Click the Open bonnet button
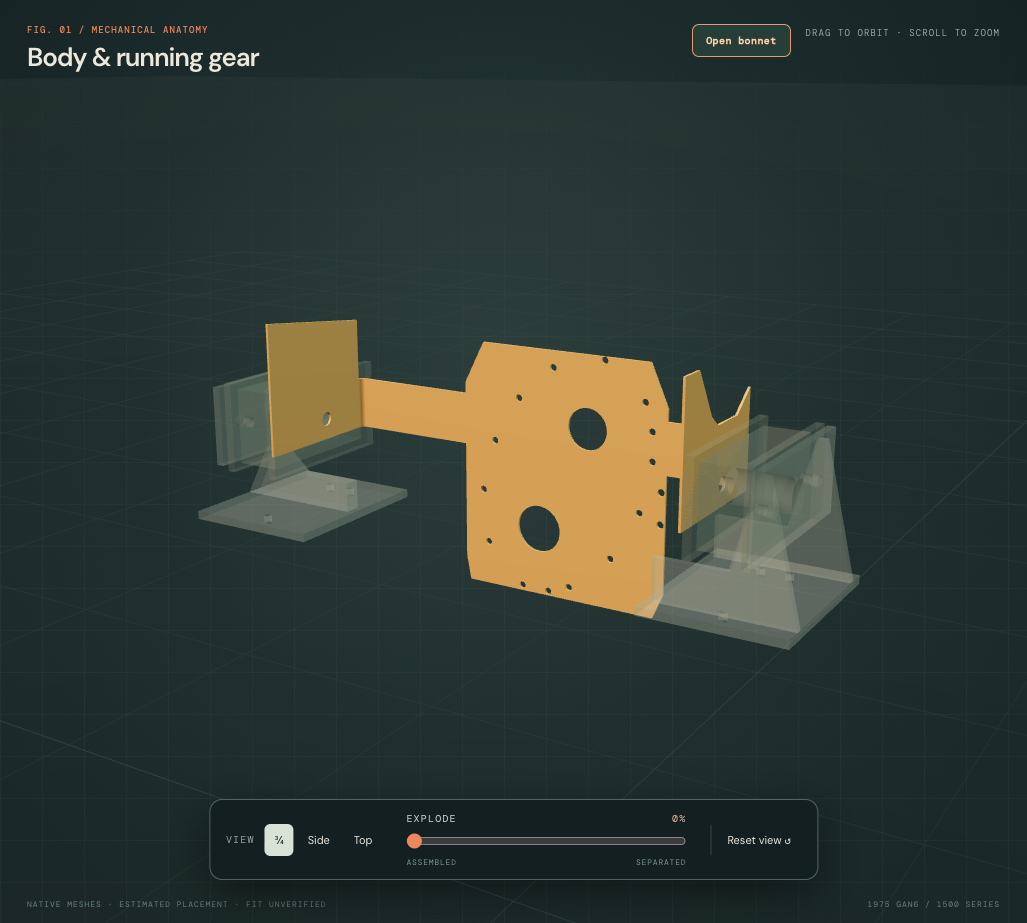The height and width of the screenshot is (923, 1027). [741, 41]
